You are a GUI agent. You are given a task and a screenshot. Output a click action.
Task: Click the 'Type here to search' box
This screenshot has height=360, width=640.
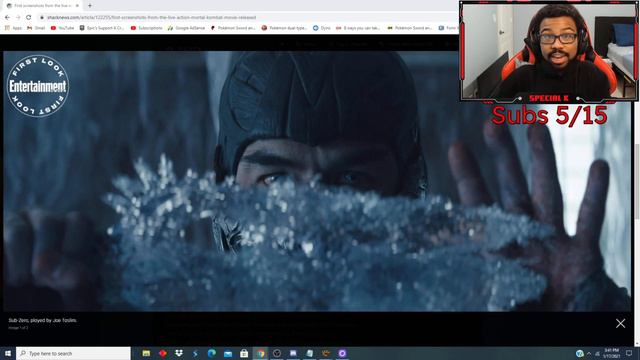tap(73, 353)
